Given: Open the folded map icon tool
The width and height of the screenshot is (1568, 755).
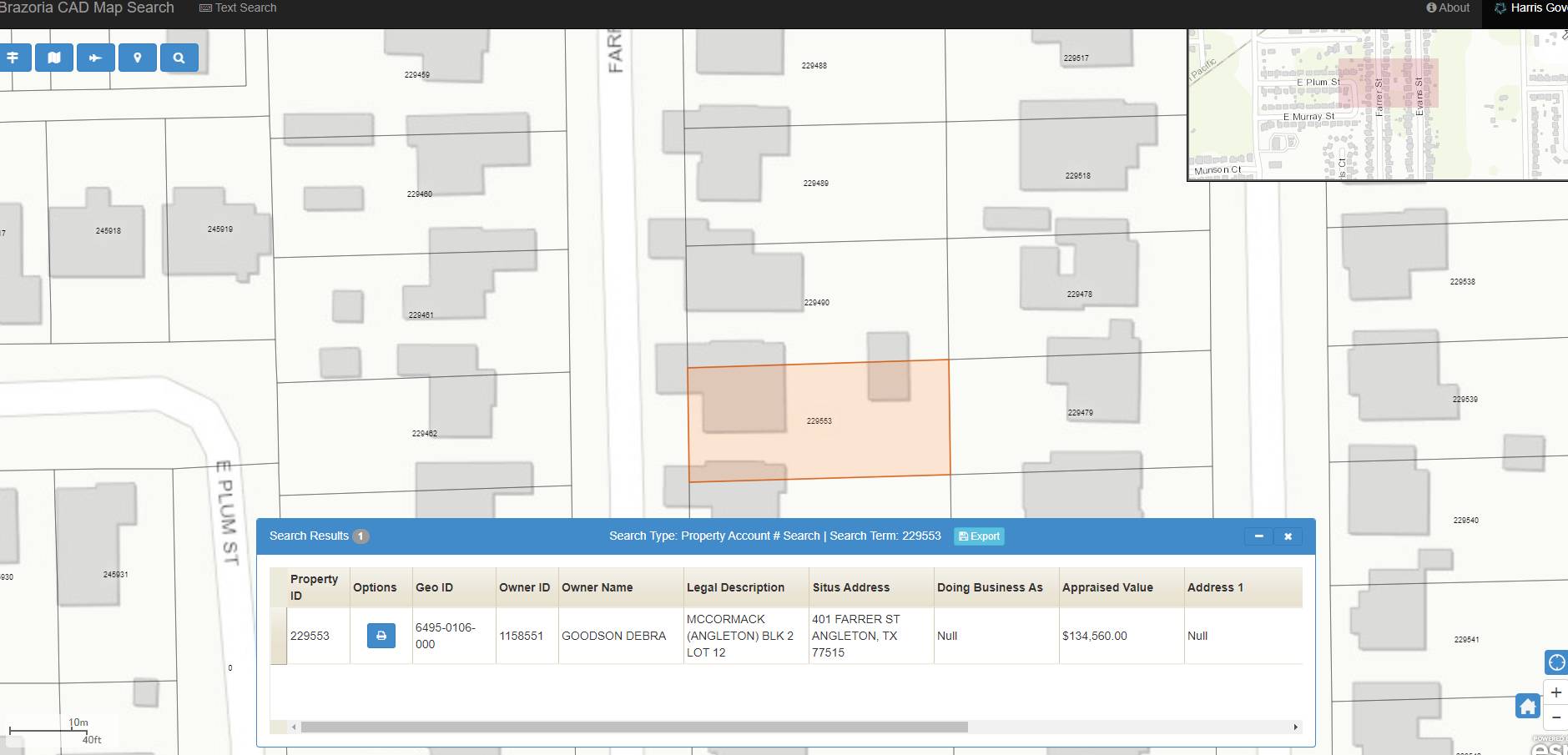Looking at the screenshot, I should 54,58.
